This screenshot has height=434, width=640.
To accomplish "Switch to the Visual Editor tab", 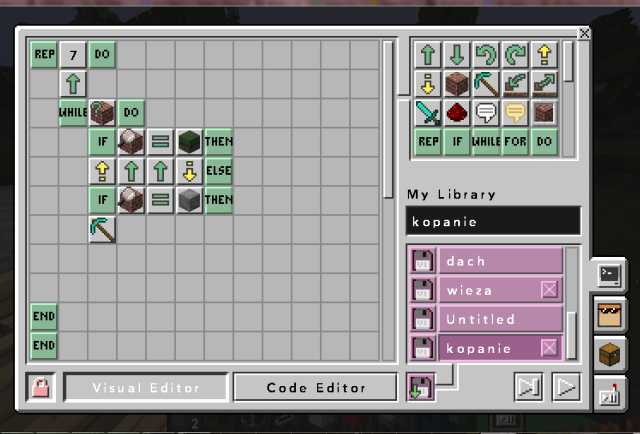I will coord(146,387).
